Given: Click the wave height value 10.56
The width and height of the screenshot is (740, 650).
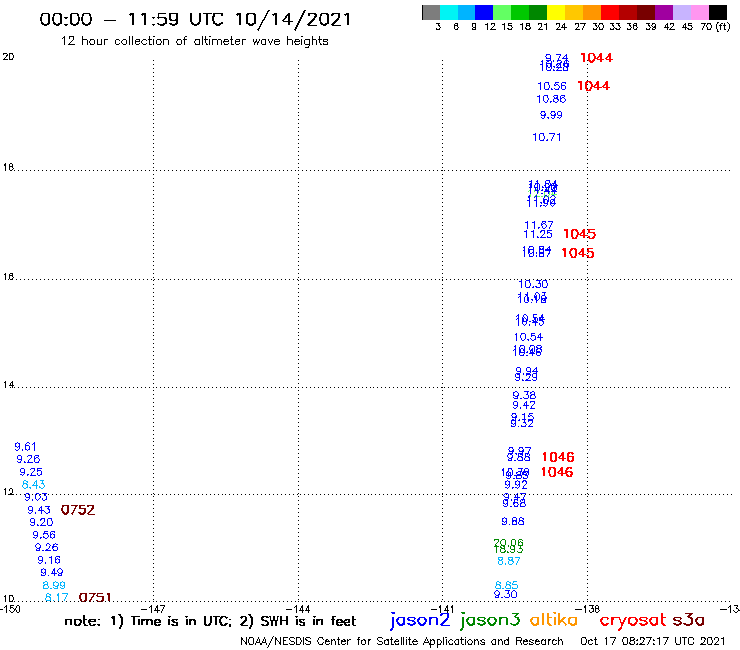Looking at the screenshot, I should [x=552, y=86].
